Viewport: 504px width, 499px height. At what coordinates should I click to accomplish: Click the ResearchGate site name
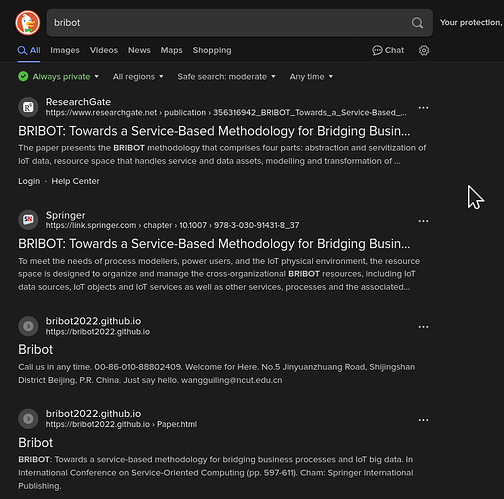[x=78, y=102]
